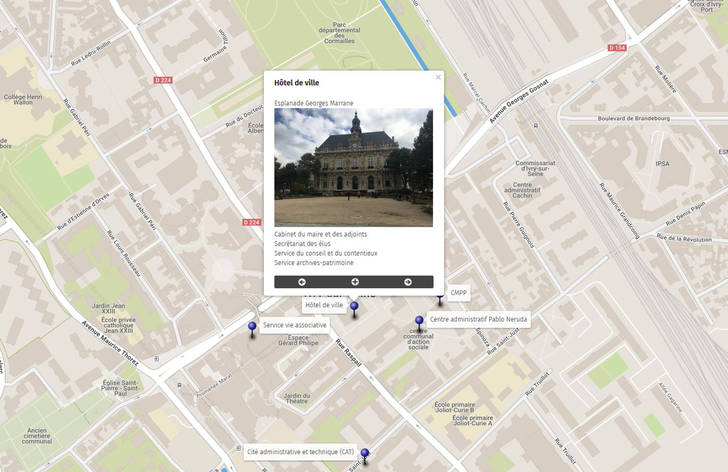Click the IPSA map label
The height and width of the screenshot is (472, 728).
pos(663,163)
